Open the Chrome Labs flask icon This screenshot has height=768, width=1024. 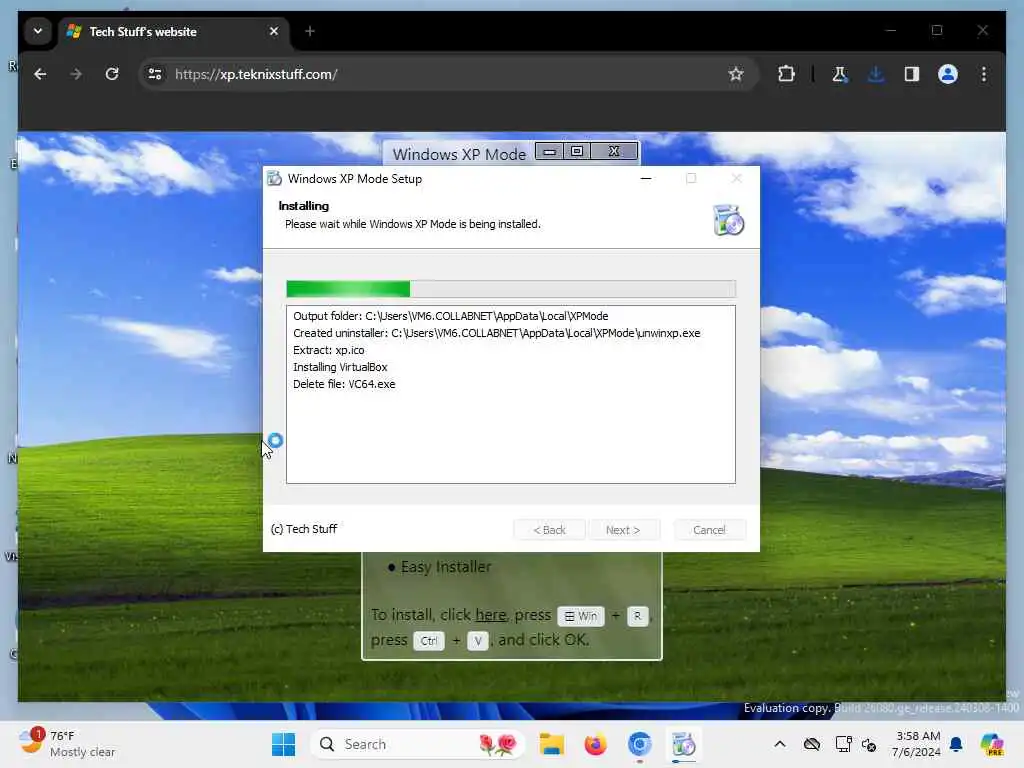point(840,74)
